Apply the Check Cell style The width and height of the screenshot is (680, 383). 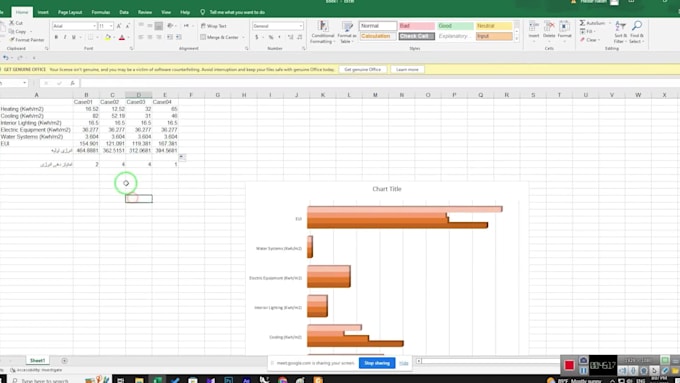pos(417,36)
